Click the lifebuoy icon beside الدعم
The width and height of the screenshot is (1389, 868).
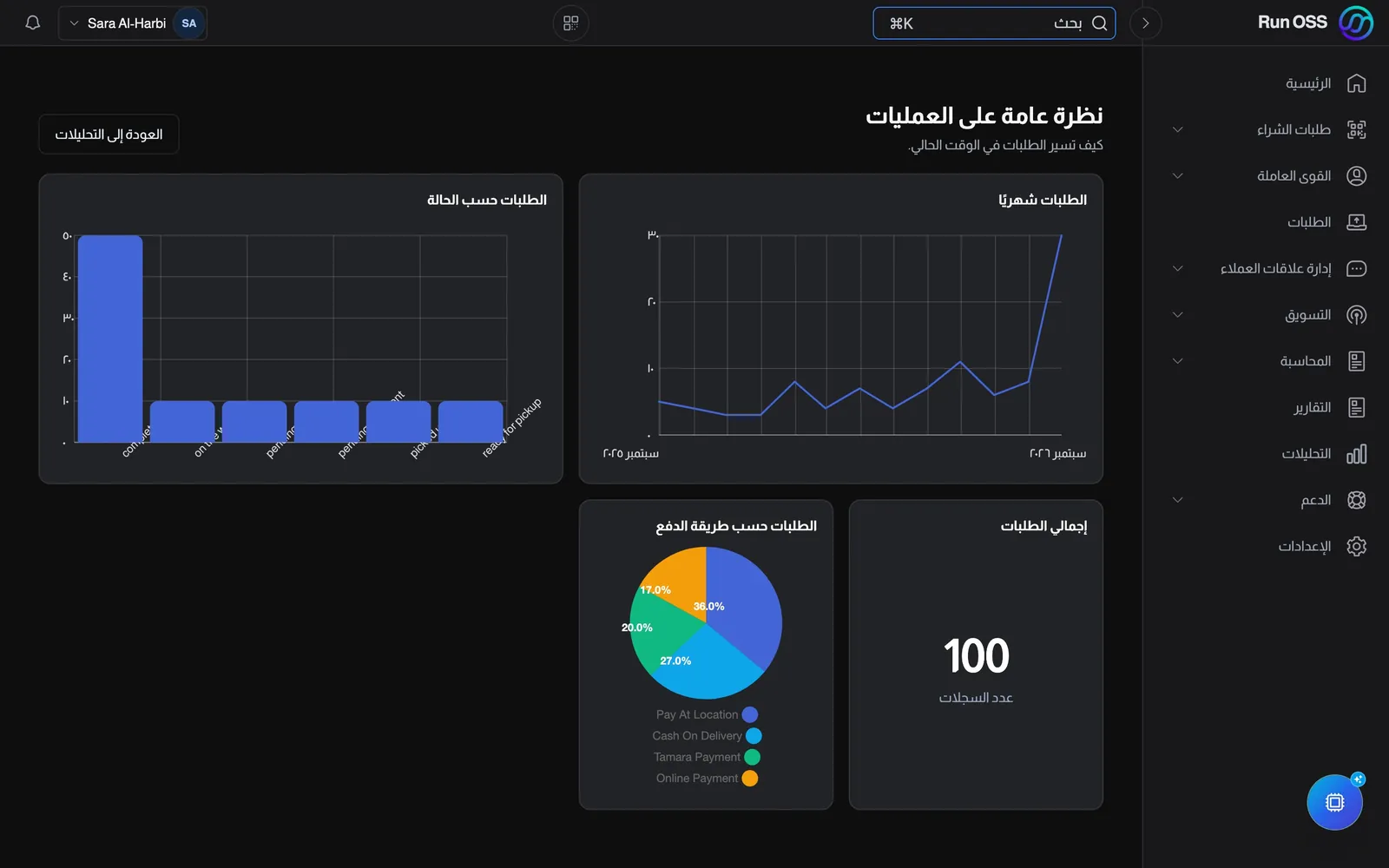pyautogui.click(x=1356, y=500)
